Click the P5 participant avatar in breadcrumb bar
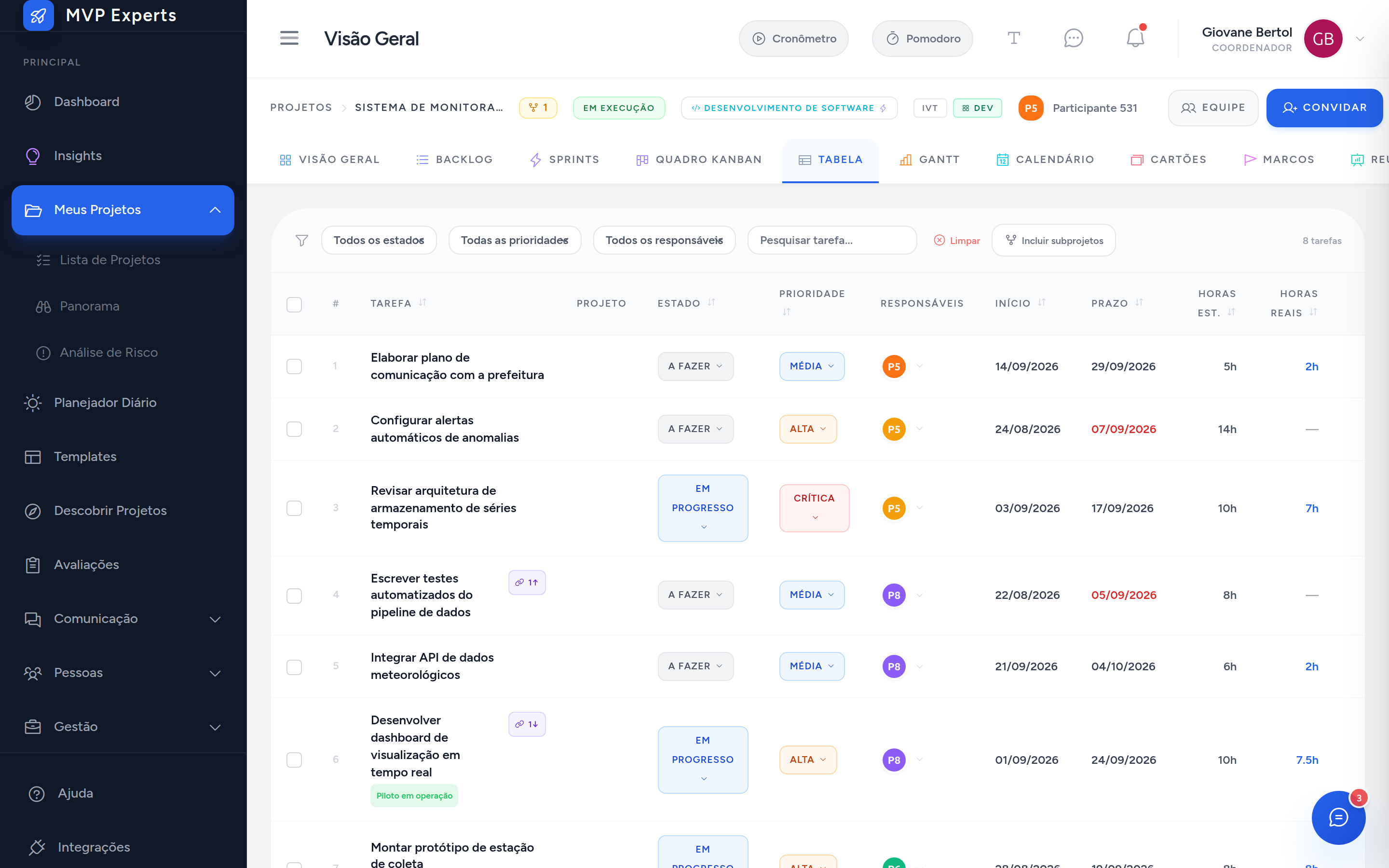The image size is (1389, 868). coord(1031,108)
